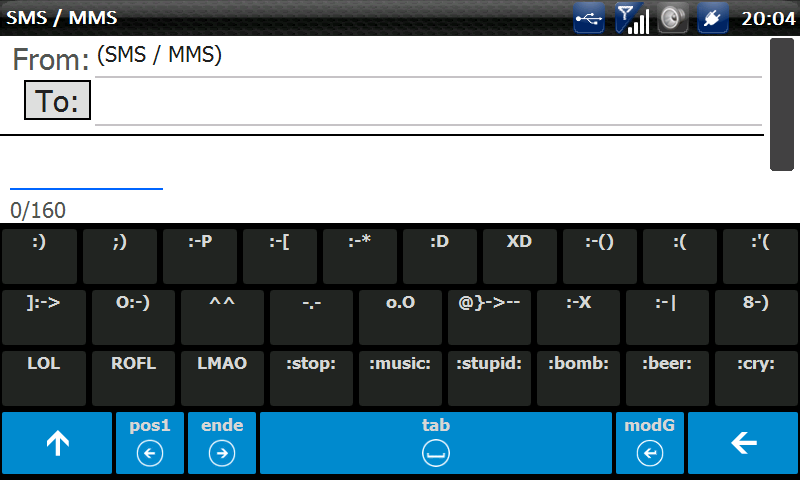Tap the :stupid: key

(x=489, y=378)
